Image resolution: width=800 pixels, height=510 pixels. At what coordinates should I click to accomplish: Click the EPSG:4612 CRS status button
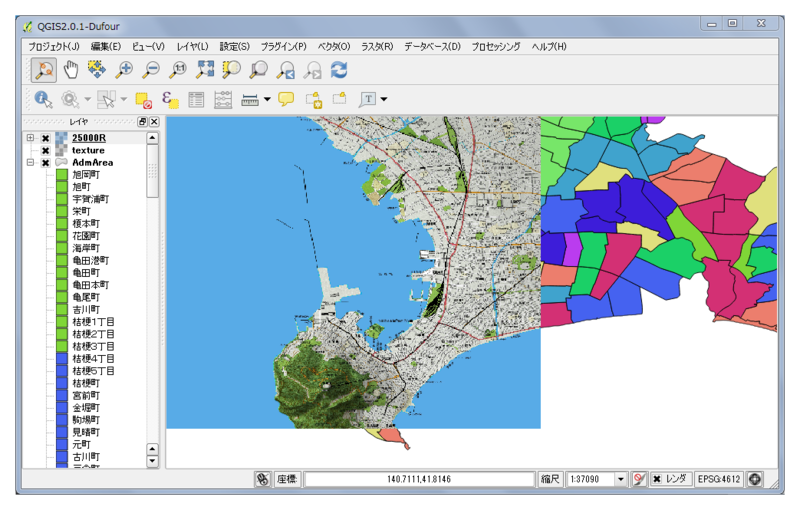tap(718, 479)
